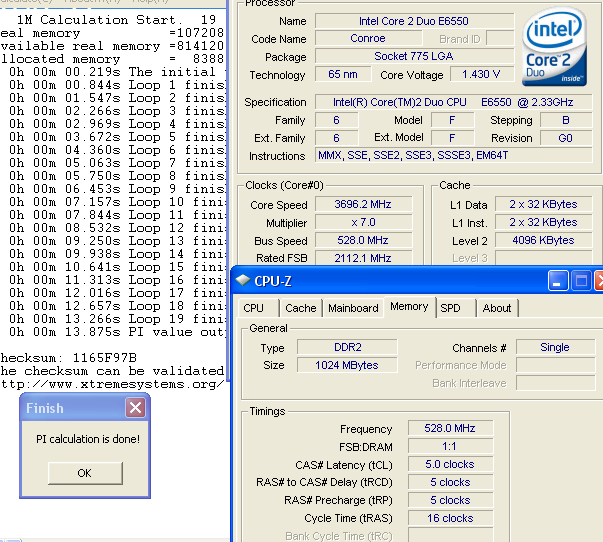The image size is (603, 542).
Task: Click the Instructions field listing MMX, SSE
Action: coord(453,155)
